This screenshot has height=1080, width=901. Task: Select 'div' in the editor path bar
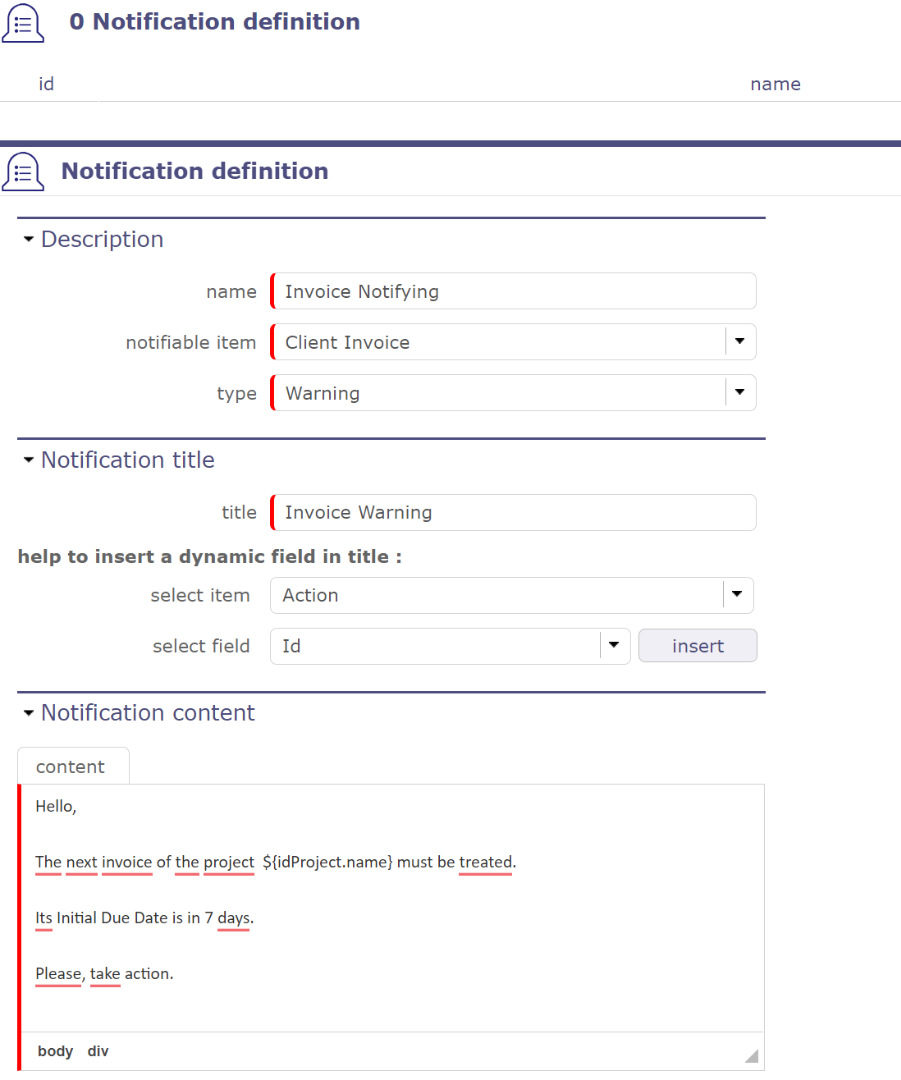[98, 1051]
